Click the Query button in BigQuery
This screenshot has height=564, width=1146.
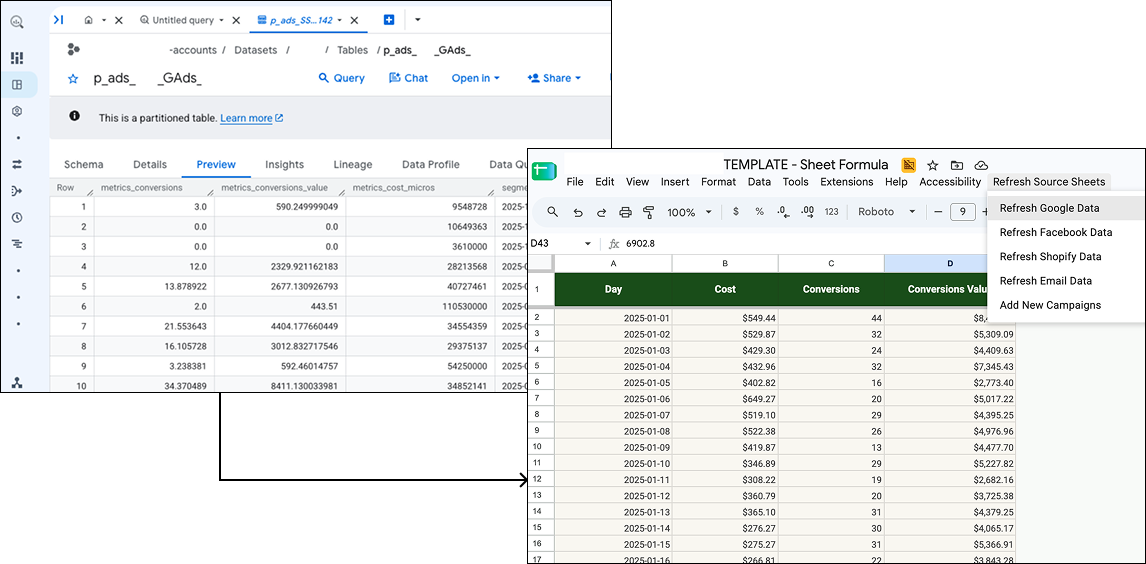pos(341,78)
